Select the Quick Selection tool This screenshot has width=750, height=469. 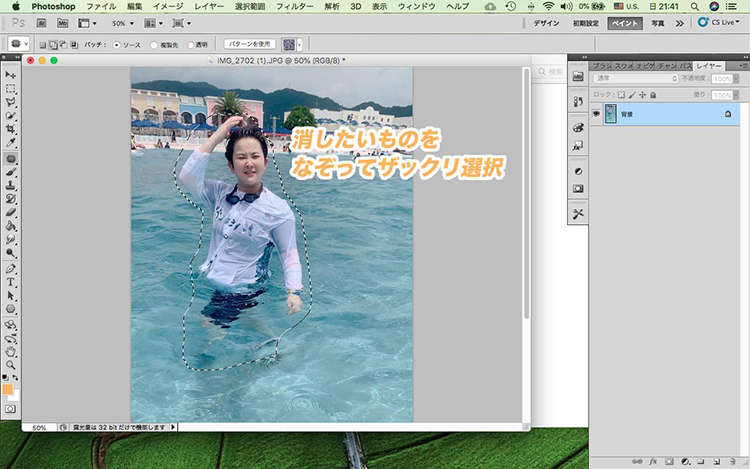point(11,116)
